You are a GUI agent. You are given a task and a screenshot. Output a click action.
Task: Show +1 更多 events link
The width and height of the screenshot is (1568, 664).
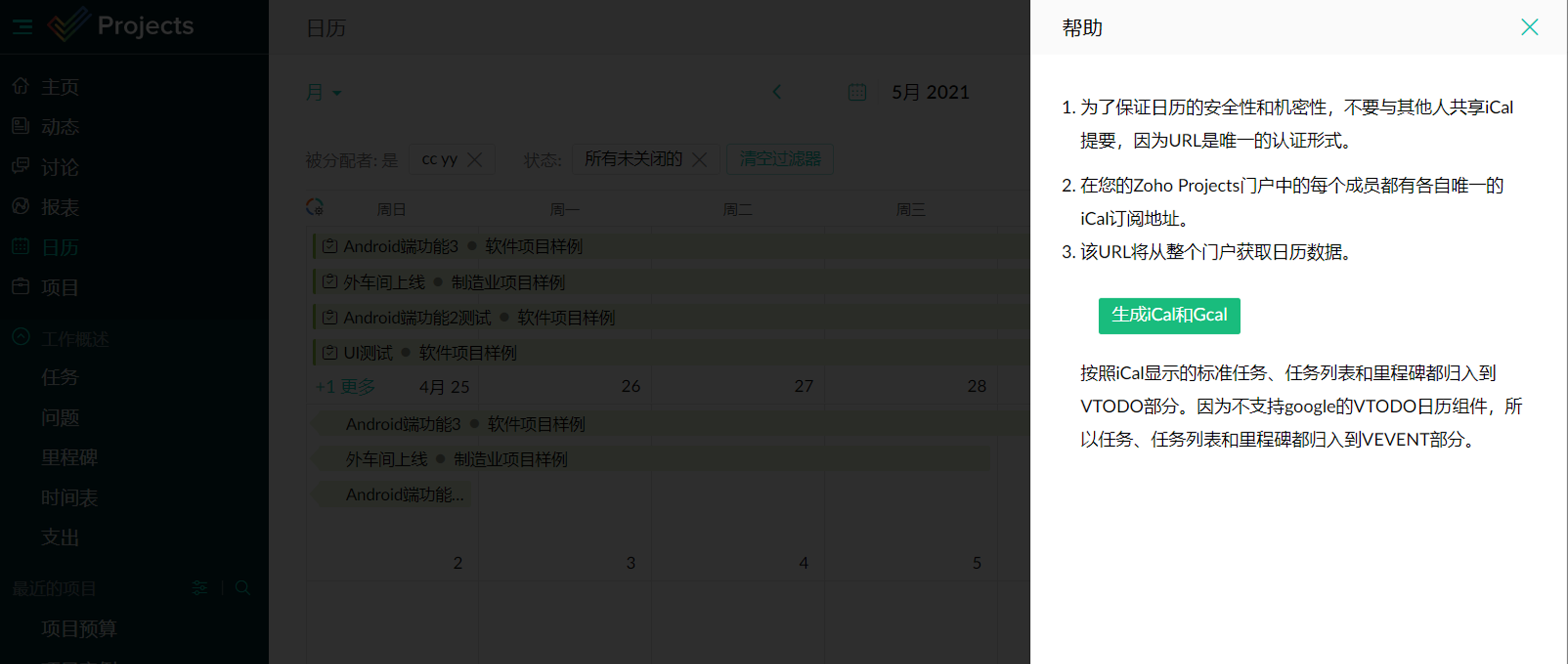[x=345, y=386]
